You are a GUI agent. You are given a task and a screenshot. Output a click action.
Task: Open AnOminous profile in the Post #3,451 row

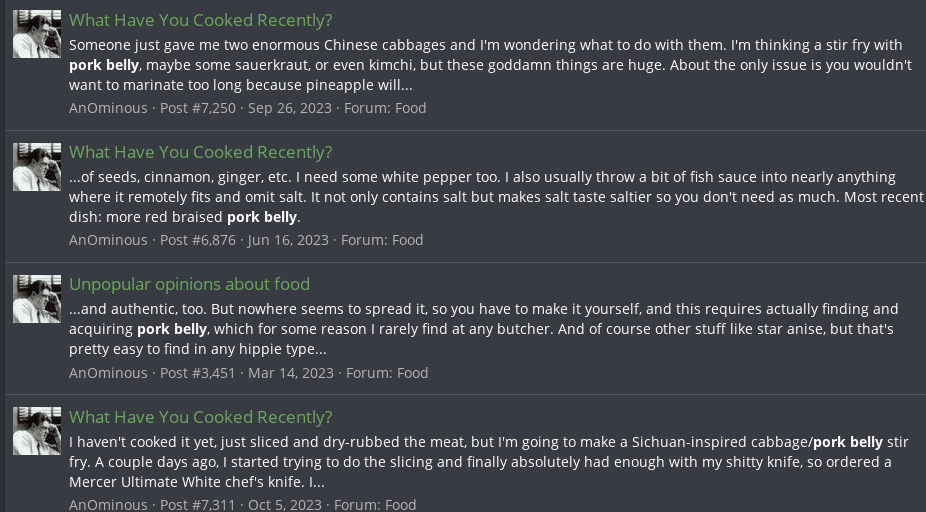pyautogui.click(x=108, y=373)
